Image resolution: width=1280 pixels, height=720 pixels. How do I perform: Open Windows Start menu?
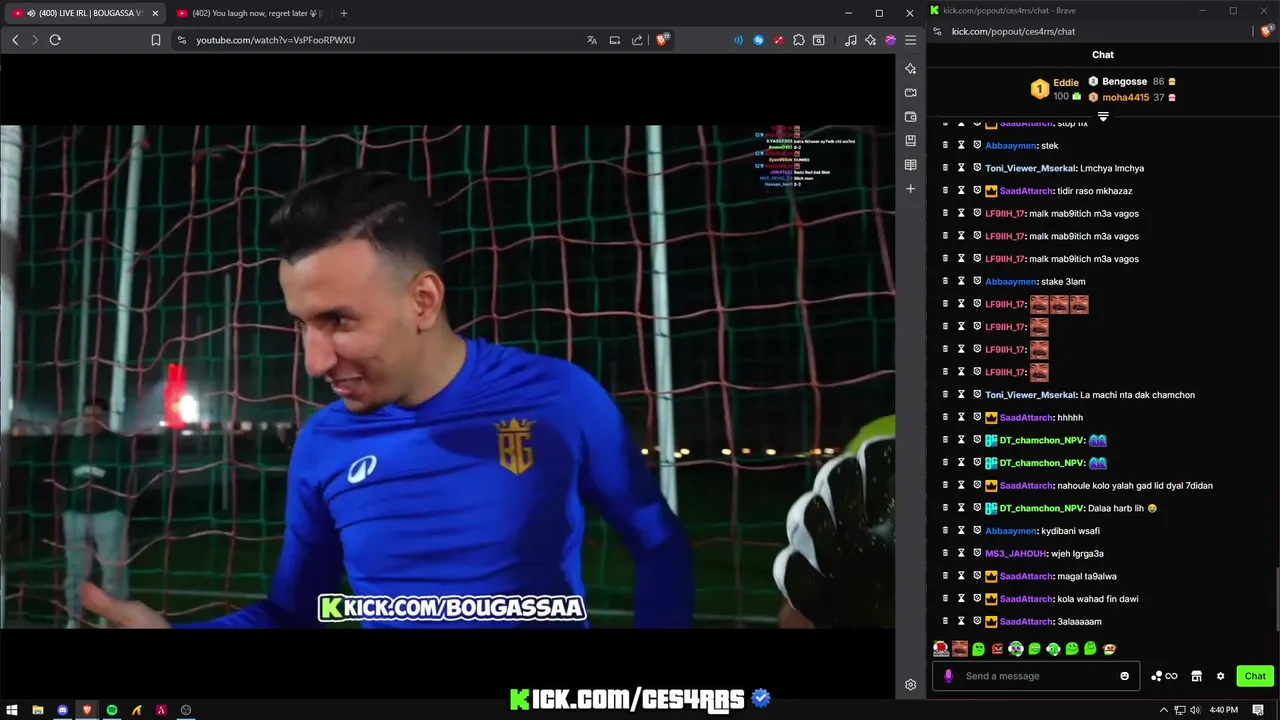(x=14, y=710)
